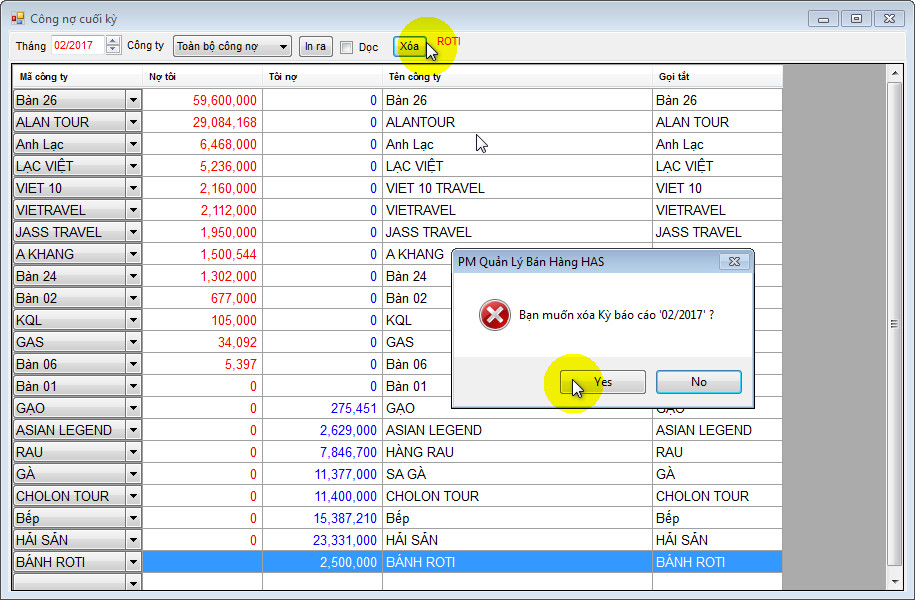The image size is (915, 600).
Task: Sort by the Gọi tắt column header
Action: [x=717, y=76]
